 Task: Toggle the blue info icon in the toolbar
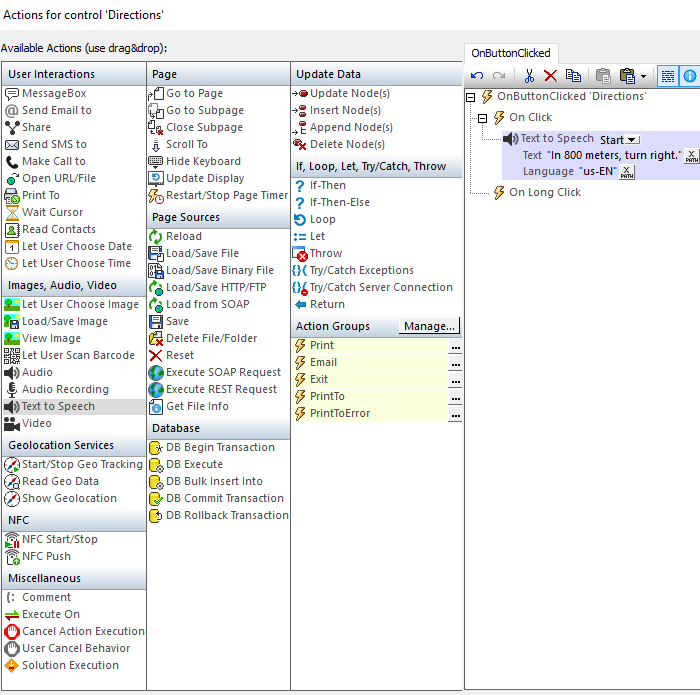pos(690,76)
